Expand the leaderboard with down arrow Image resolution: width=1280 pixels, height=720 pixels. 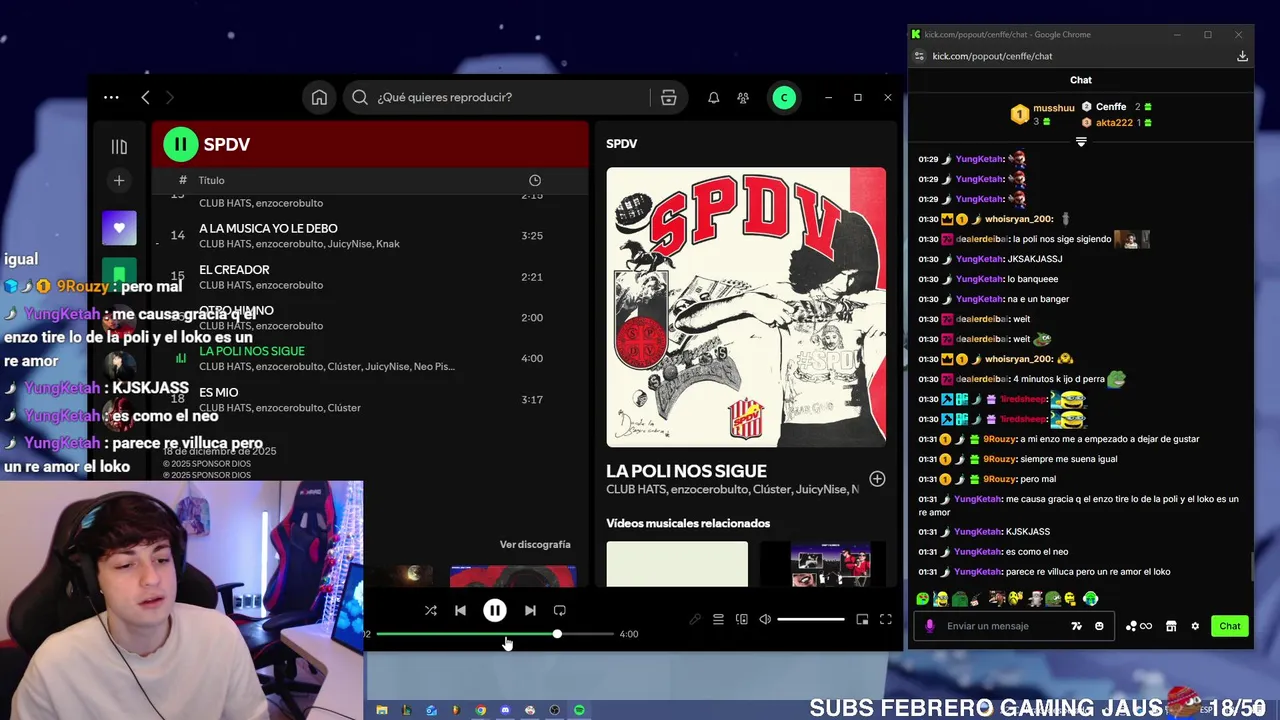[1081, 142]
